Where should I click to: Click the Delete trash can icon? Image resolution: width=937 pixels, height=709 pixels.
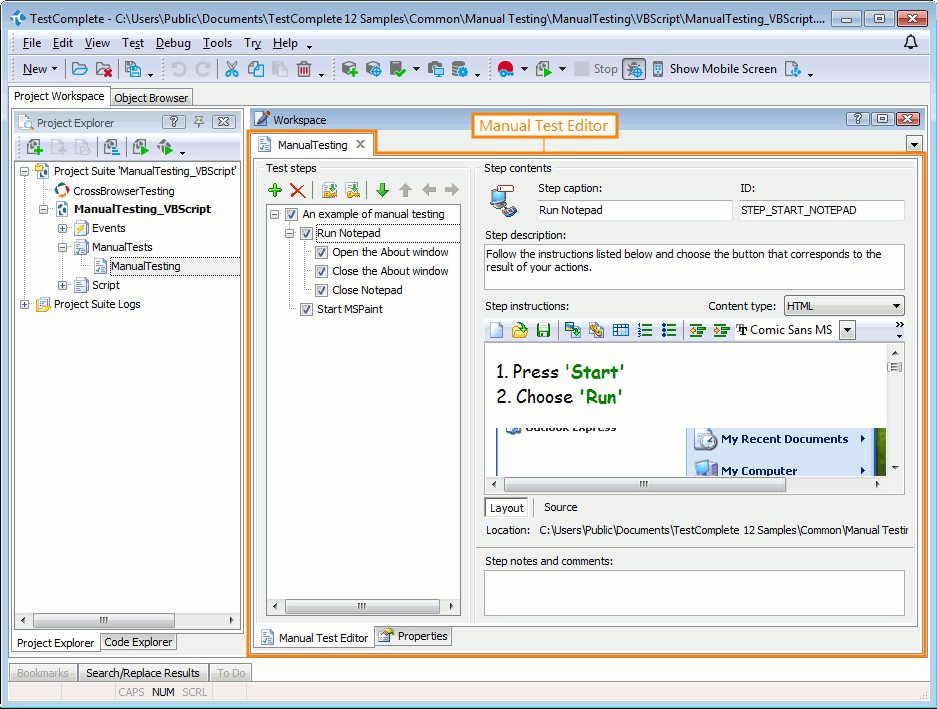tap(304, 69)
